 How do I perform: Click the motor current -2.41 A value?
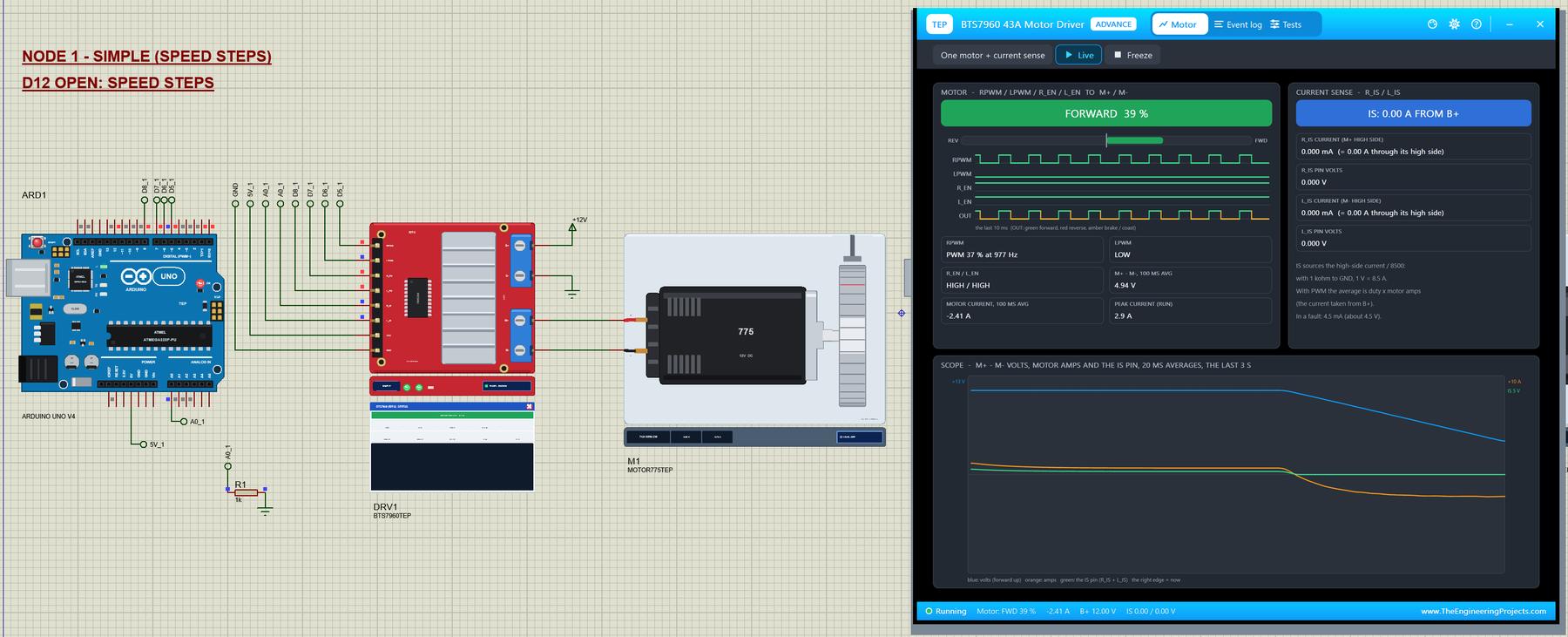pyautogui.click(x=1022, y=310)
